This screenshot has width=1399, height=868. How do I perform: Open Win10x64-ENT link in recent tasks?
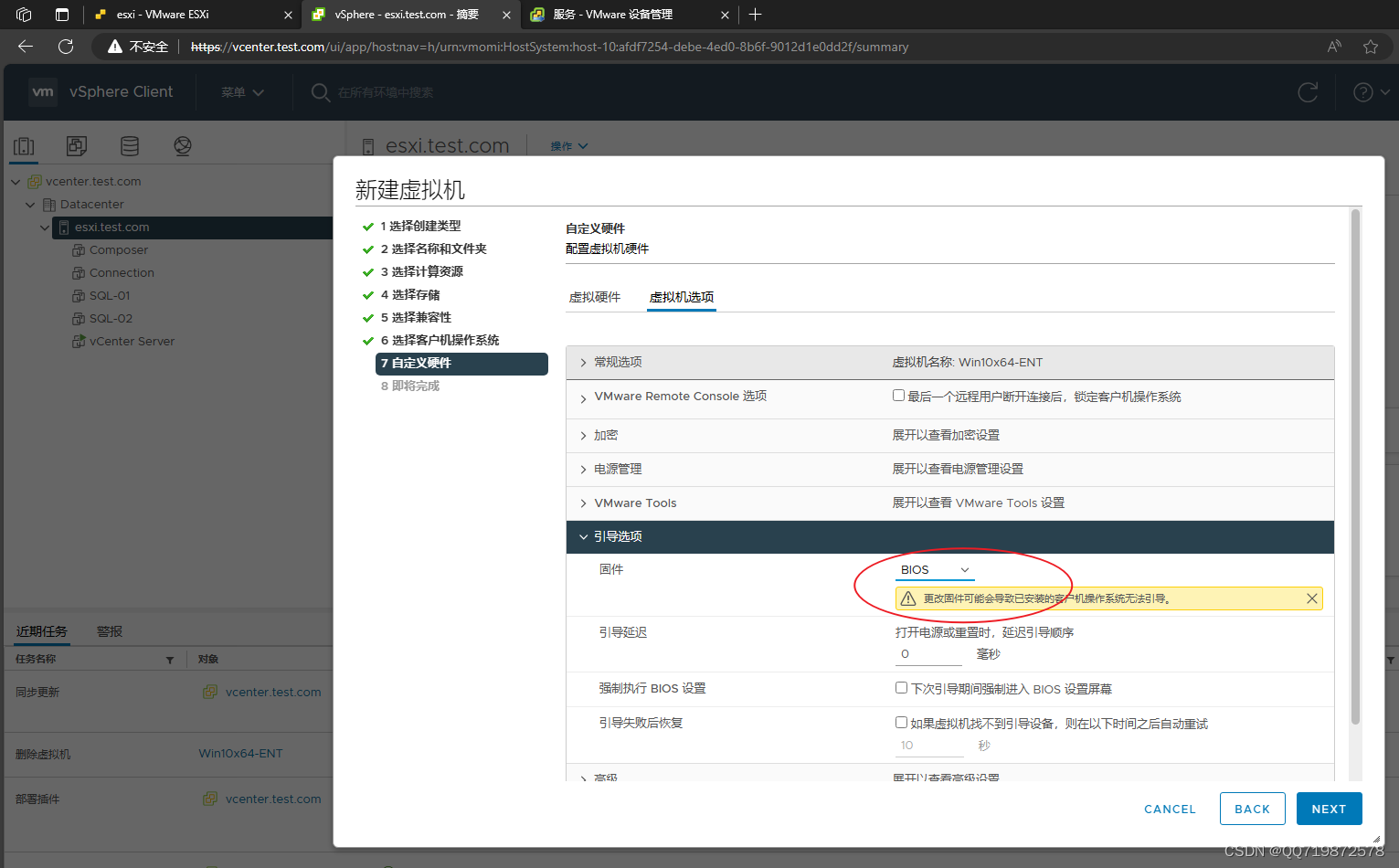[240, 754]
